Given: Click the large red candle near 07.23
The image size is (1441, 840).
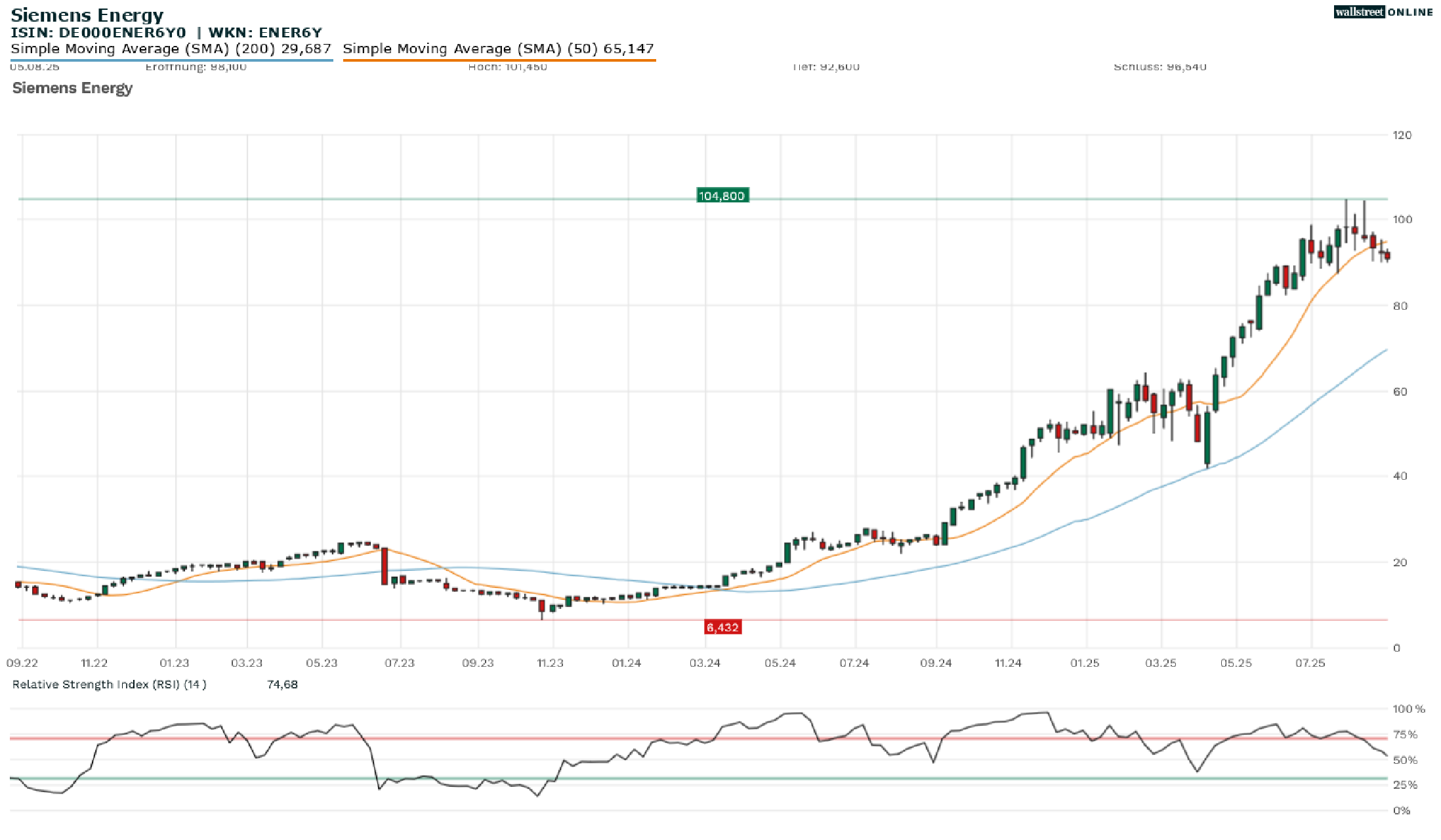Looking at the screenshot, I should point(385,566).
